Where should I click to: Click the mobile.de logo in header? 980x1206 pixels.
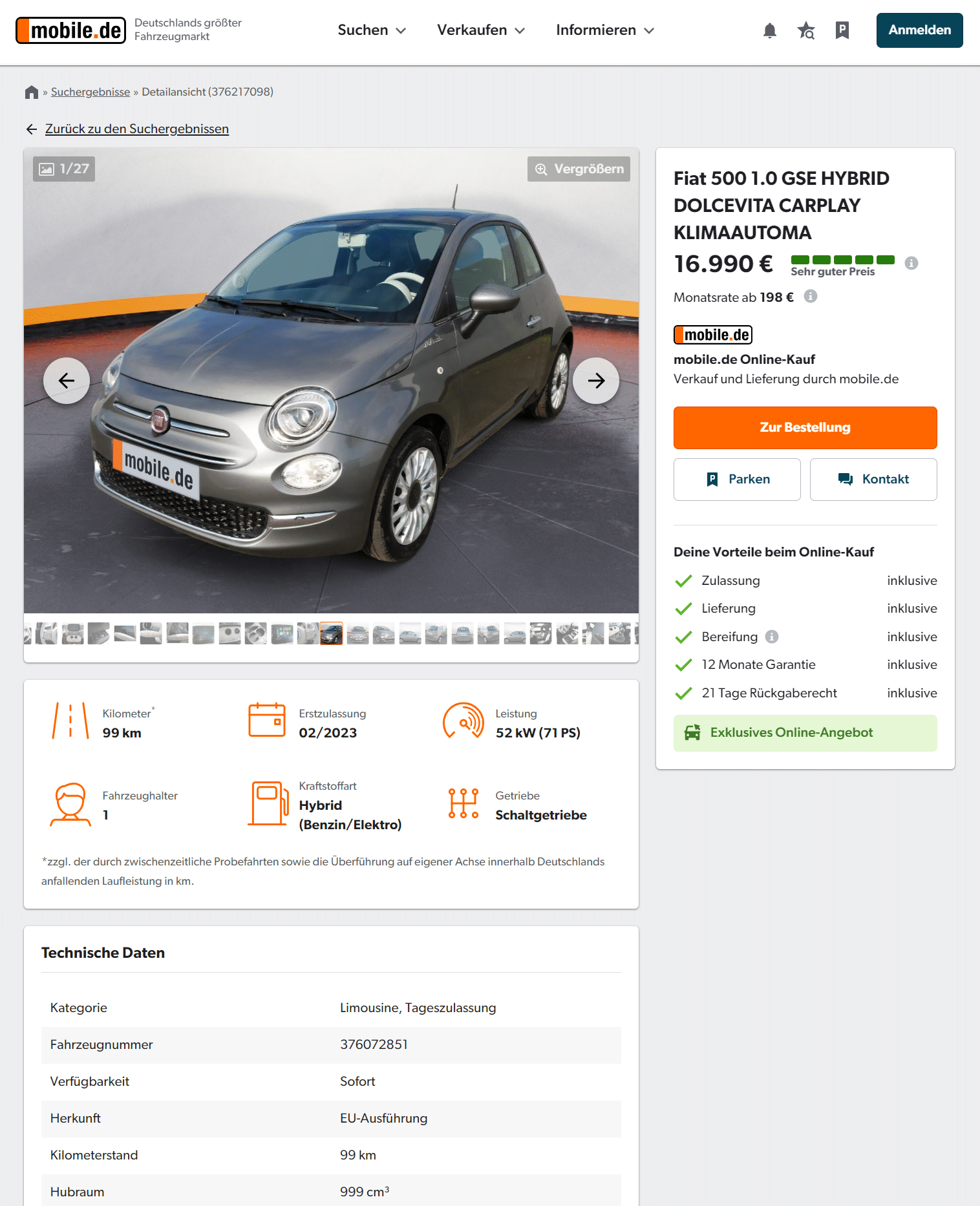pos(71,30)
